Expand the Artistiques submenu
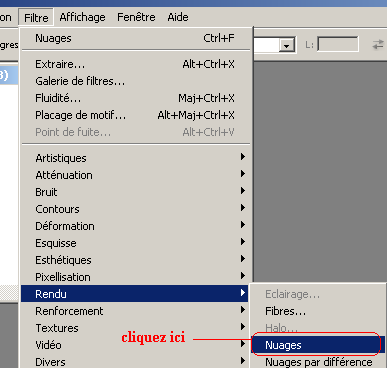The height and width of the screenshot is (368, 387). 135,158
